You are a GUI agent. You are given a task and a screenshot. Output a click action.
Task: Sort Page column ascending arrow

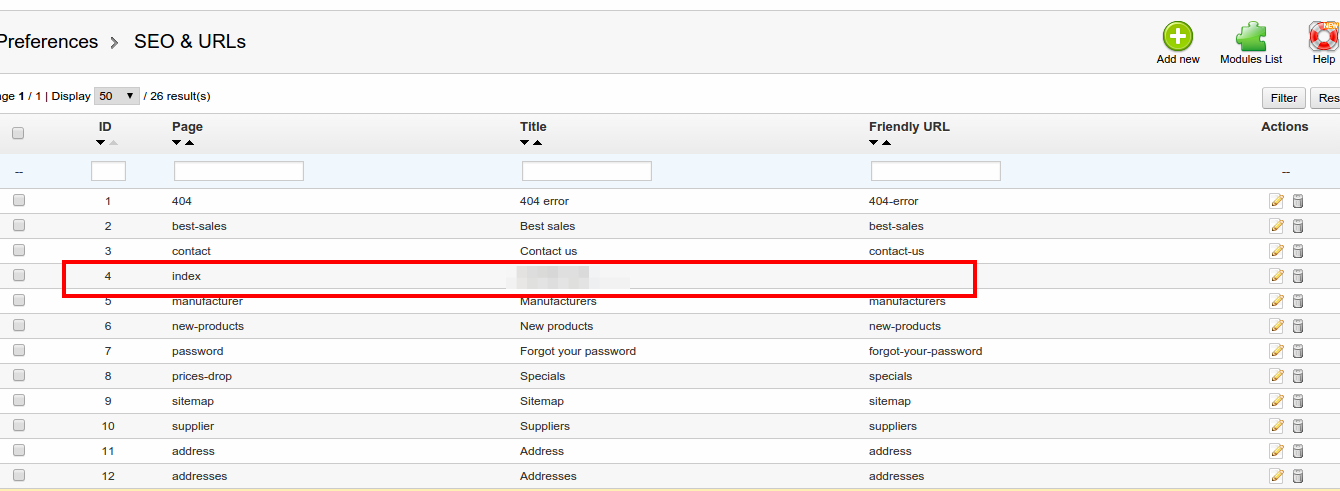189,143
